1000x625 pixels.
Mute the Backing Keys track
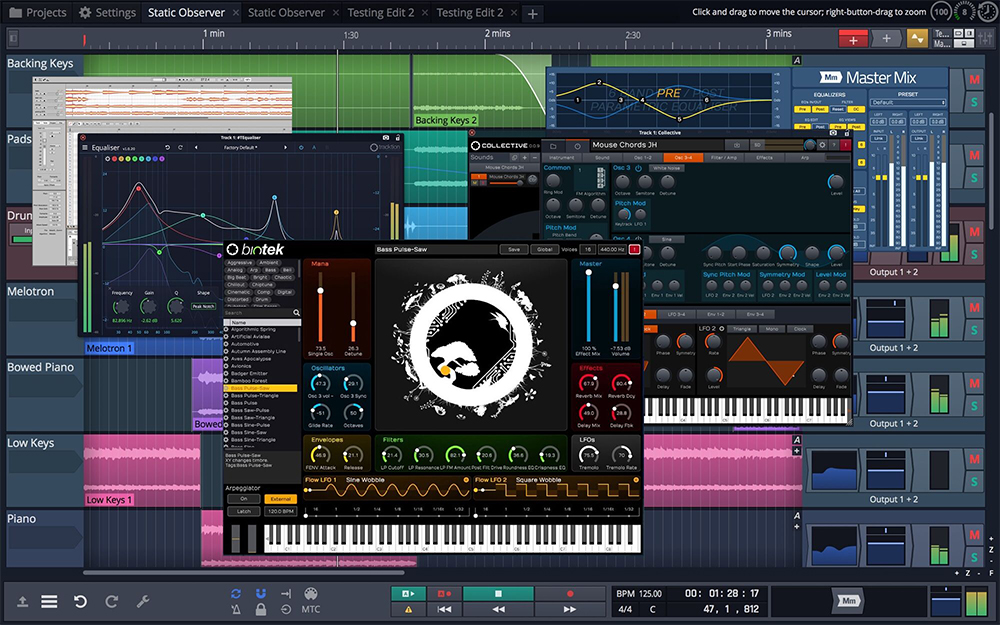pyautogui.click(x=974, y=80)
